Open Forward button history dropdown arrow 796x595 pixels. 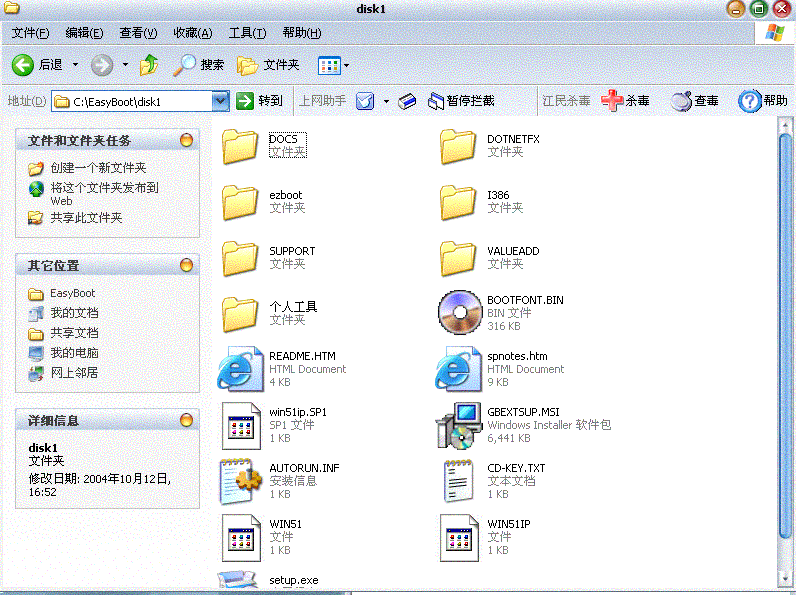(x=125, y=65)
